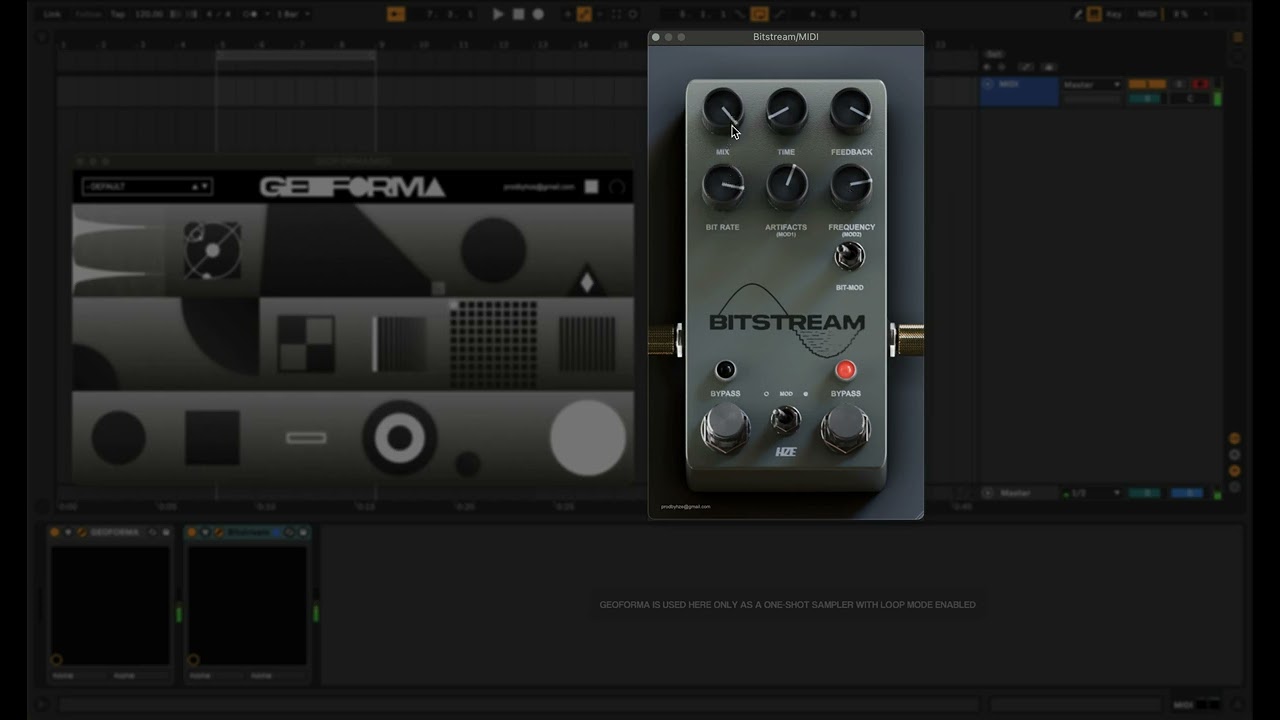The width and height of the screenshot is (1280, 720).
Task: Click the Link button in top bar
Action: [x=52, y=14]
